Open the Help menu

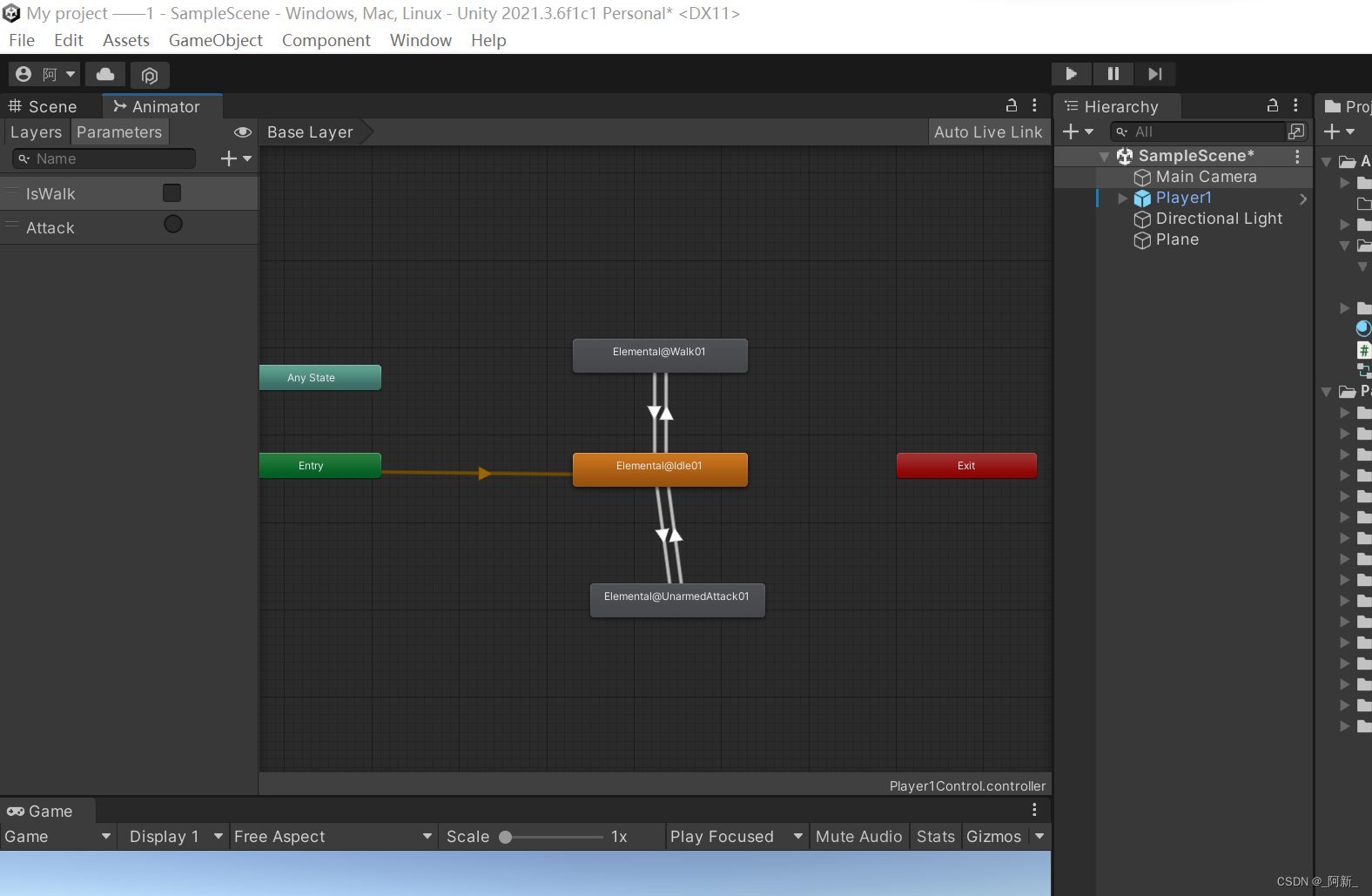point(488,40)
